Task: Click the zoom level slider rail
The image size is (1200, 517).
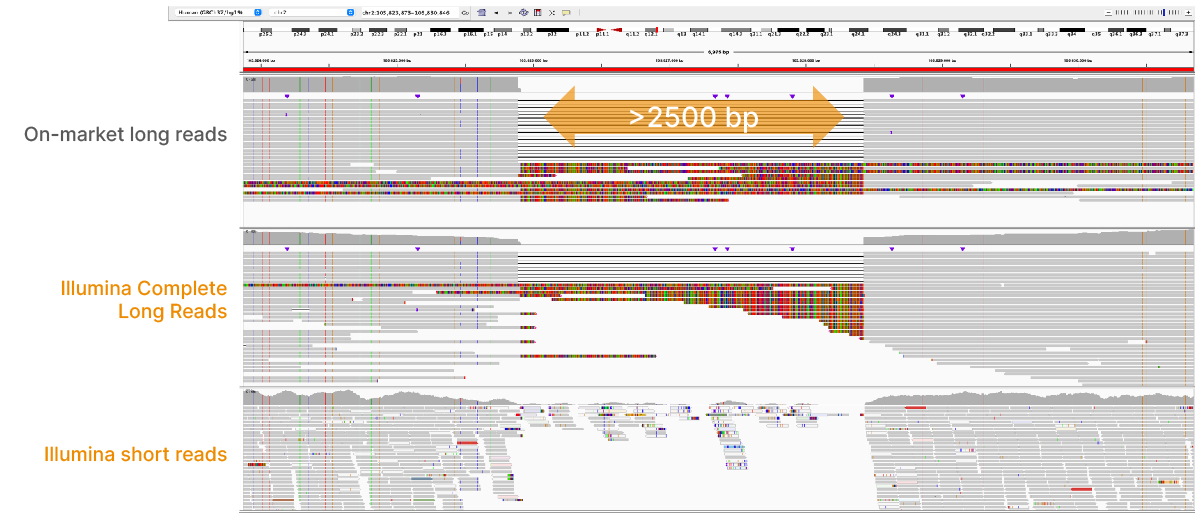Action: tap(1149, 13)
